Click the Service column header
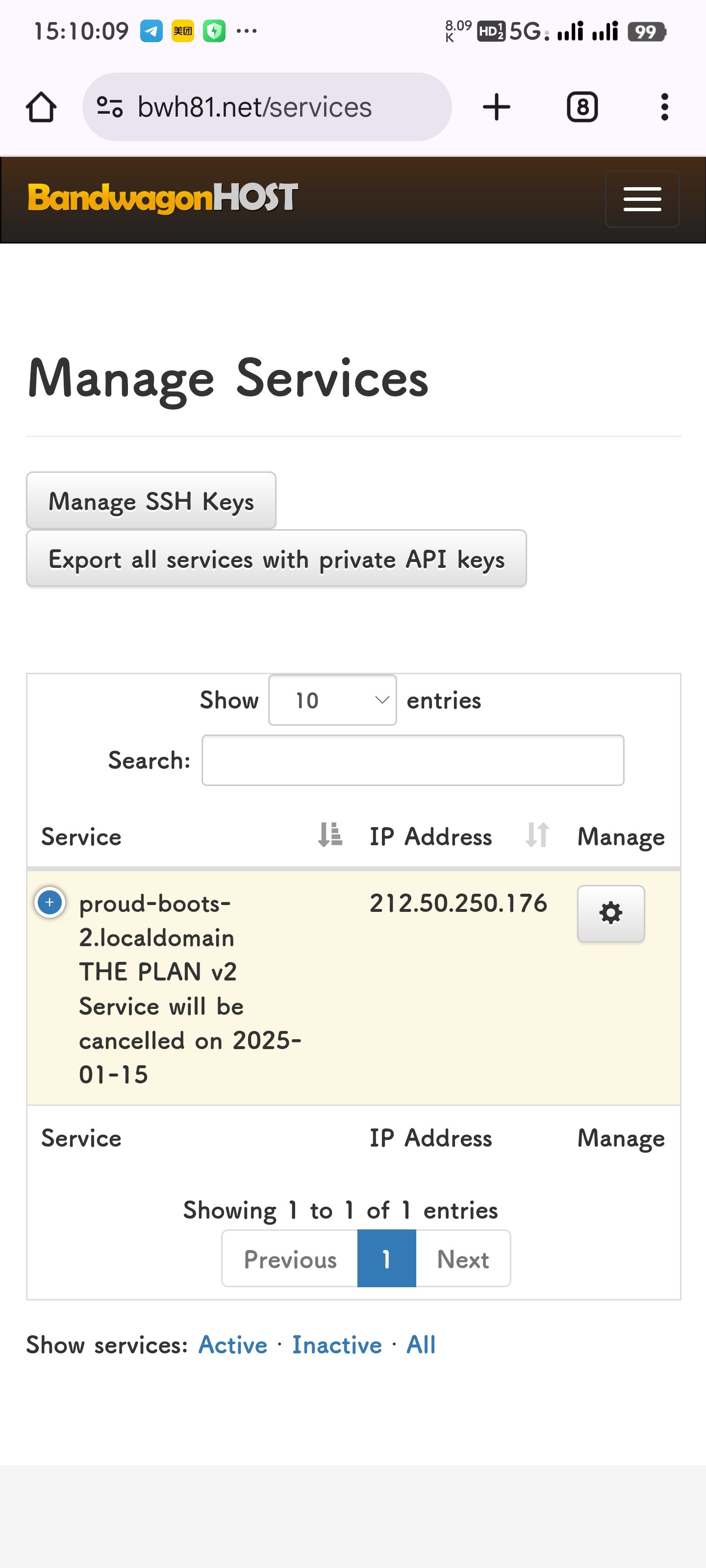Screen dimensions: 706x1568 81,836
